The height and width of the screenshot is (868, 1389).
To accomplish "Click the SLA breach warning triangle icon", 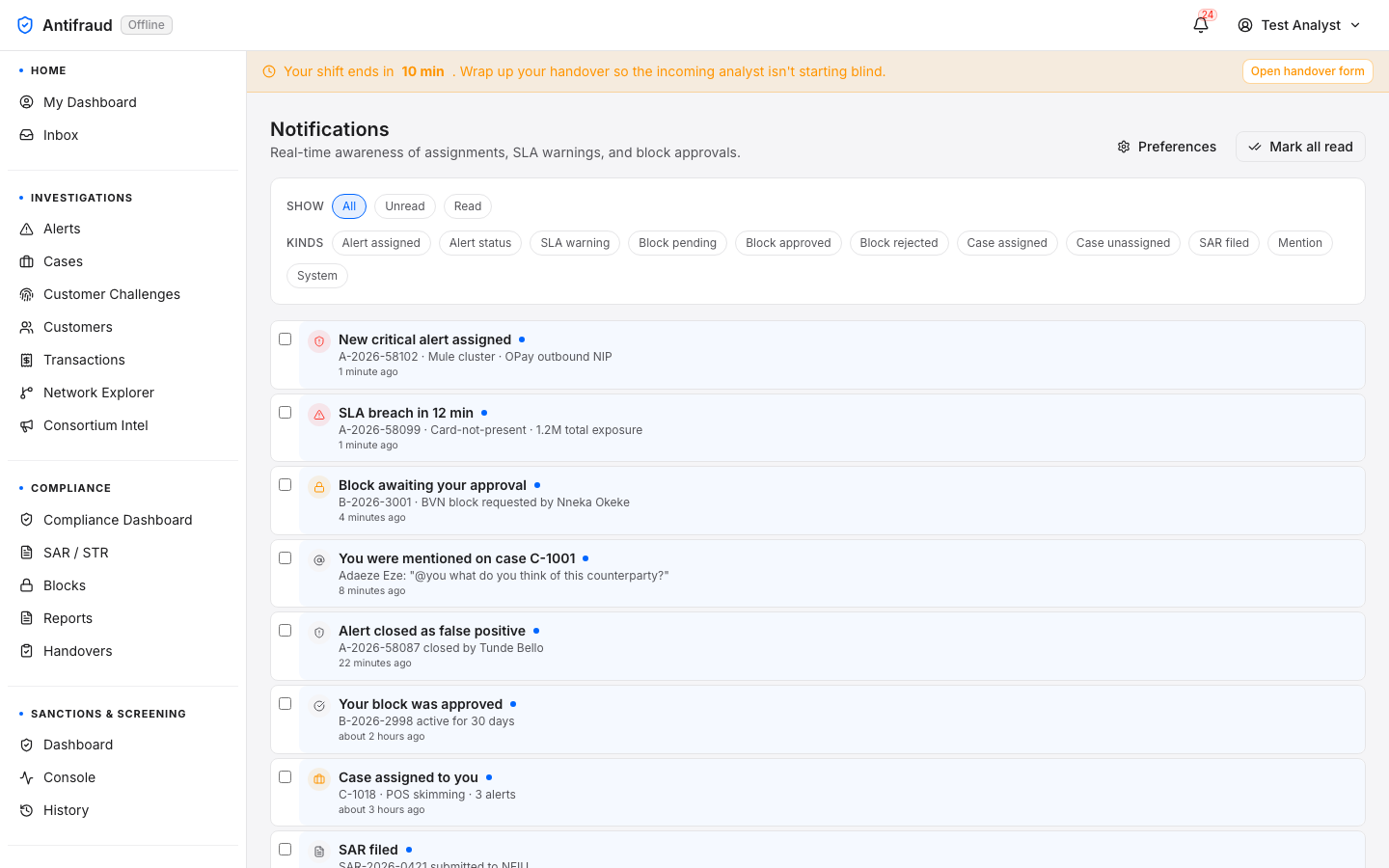I will click(x=319, y=415).
